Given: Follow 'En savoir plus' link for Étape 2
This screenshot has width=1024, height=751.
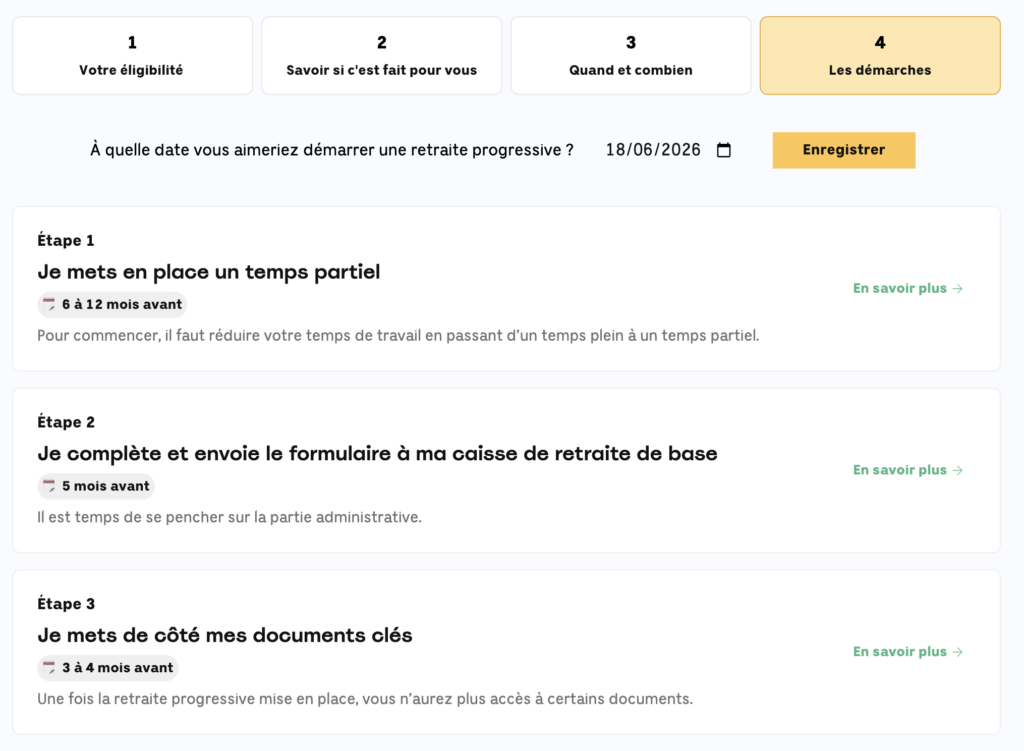Looking at the screenshot, I should pyautogui.click(x=900, y=470).
